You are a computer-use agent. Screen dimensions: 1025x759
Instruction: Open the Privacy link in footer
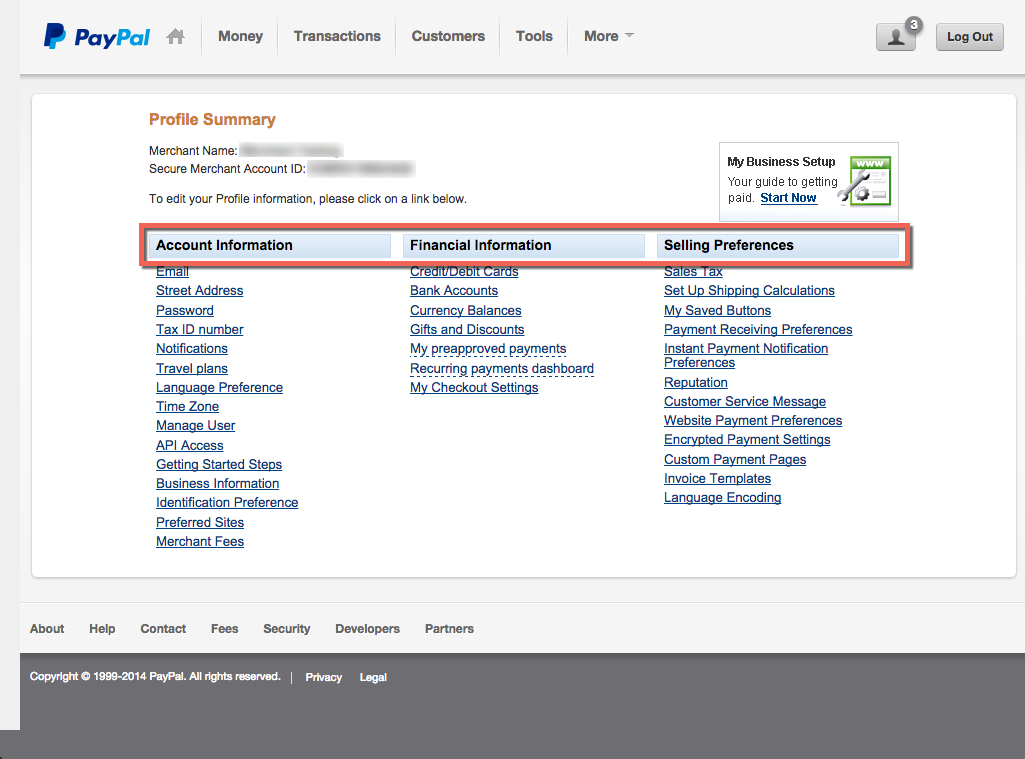324,677
